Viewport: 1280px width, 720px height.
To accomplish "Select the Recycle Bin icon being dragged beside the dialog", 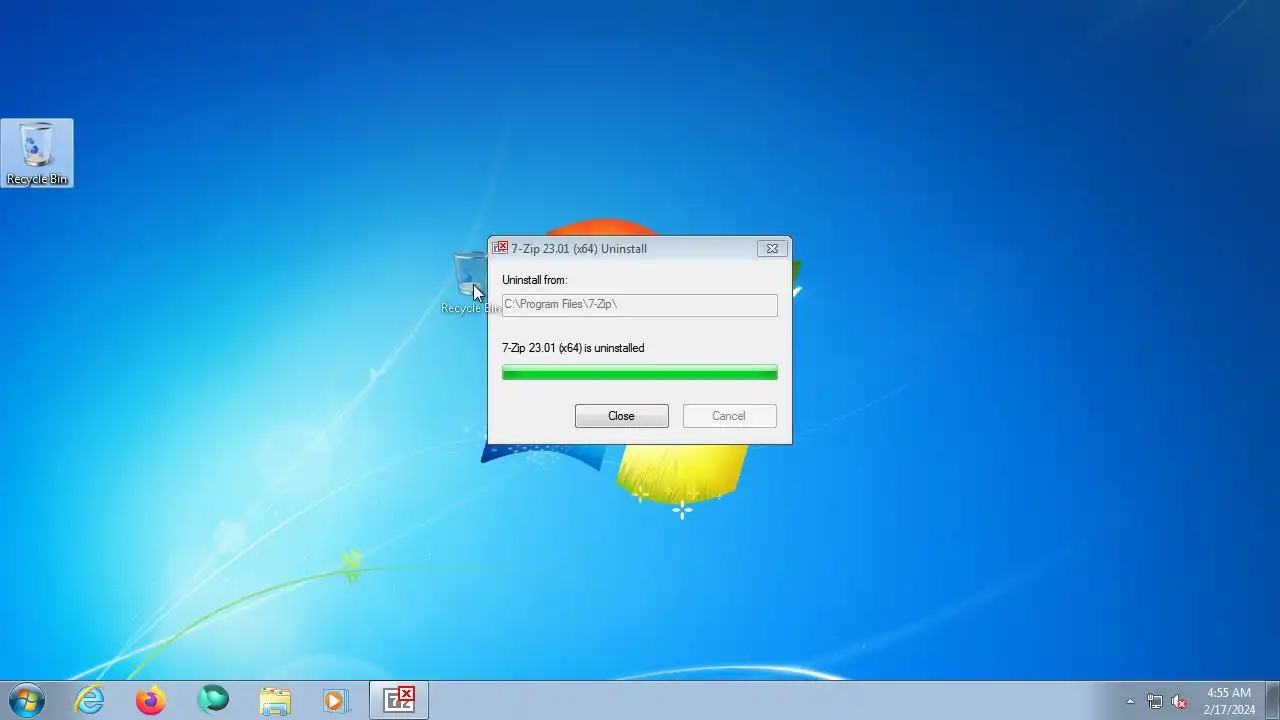I will pyautogui.click(x=470, y=283).
